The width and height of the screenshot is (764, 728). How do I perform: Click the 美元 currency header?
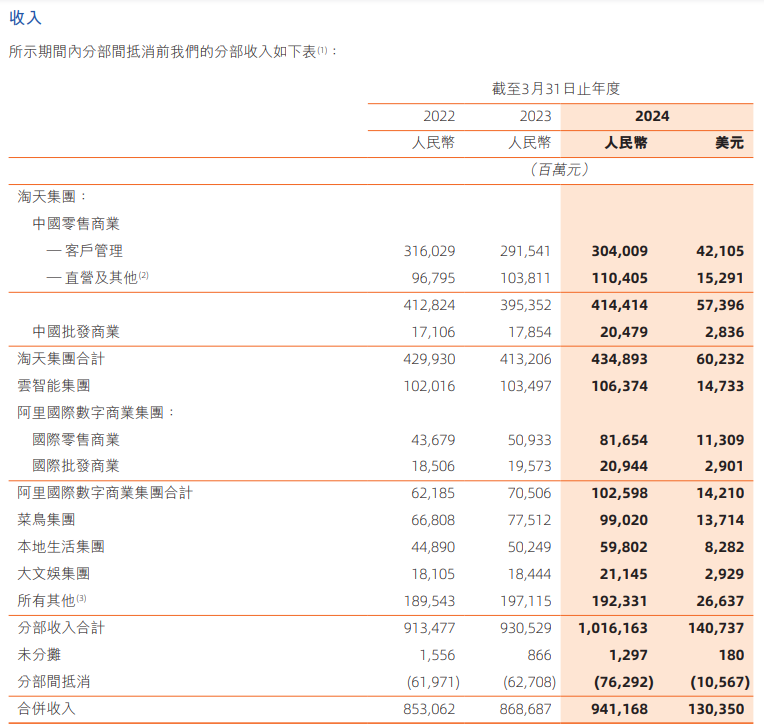point(729,143)
